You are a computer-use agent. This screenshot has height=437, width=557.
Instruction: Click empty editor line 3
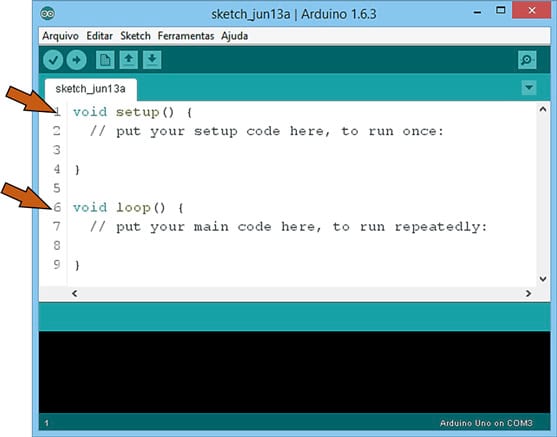tap(301, 150)
